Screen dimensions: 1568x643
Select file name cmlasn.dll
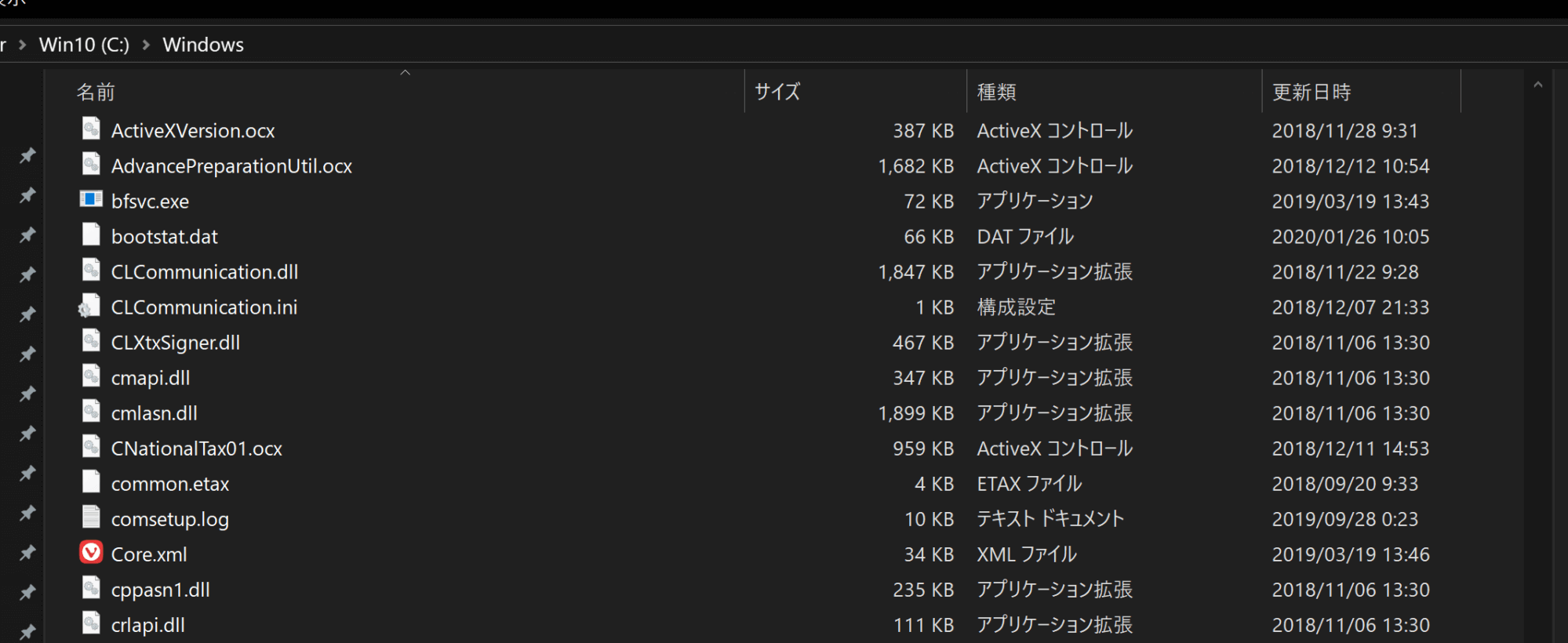[x=154, y=413]
